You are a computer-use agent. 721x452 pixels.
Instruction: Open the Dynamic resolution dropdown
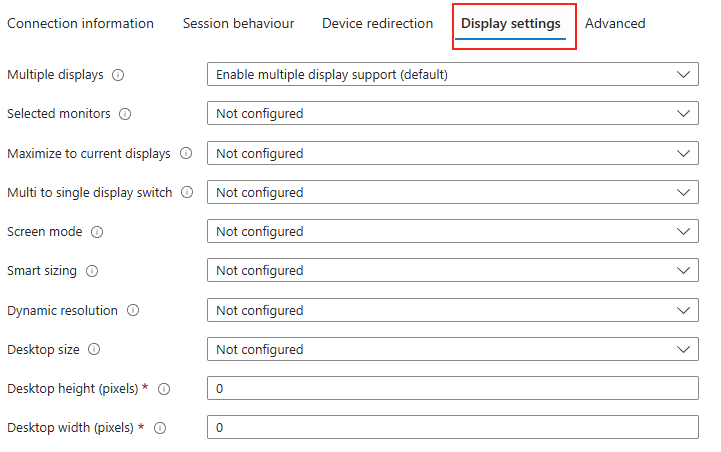click(x=453, y=310)
